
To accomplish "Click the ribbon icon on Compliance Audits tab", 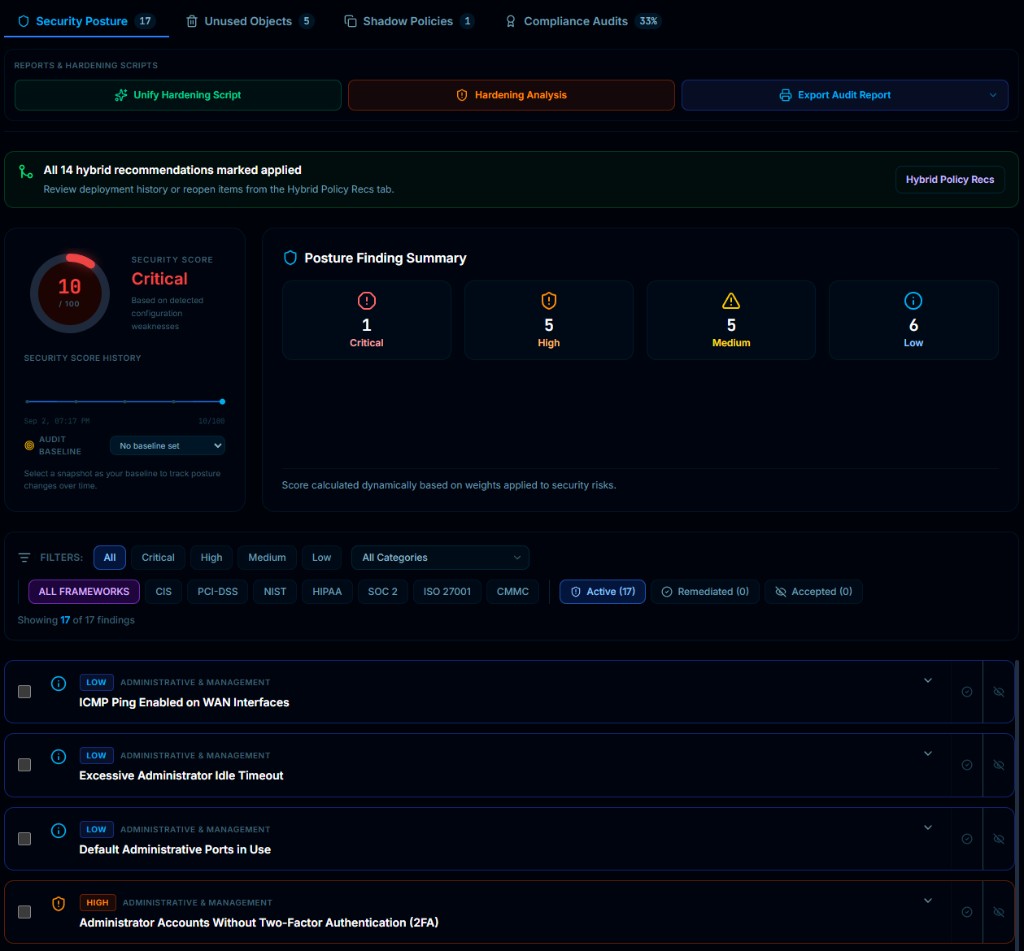I will 511,21.
